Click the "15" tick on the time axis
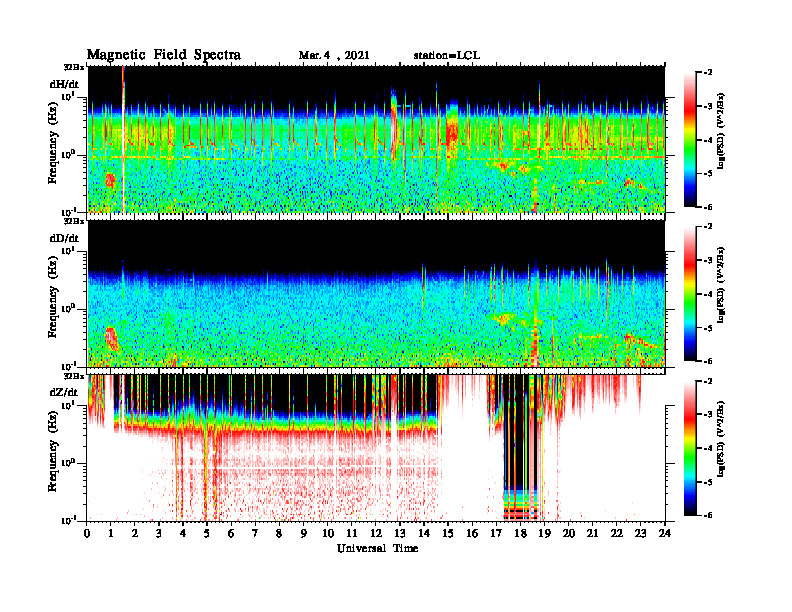The image size is (792, 612). pyautogui.click(x=449, y=534)
